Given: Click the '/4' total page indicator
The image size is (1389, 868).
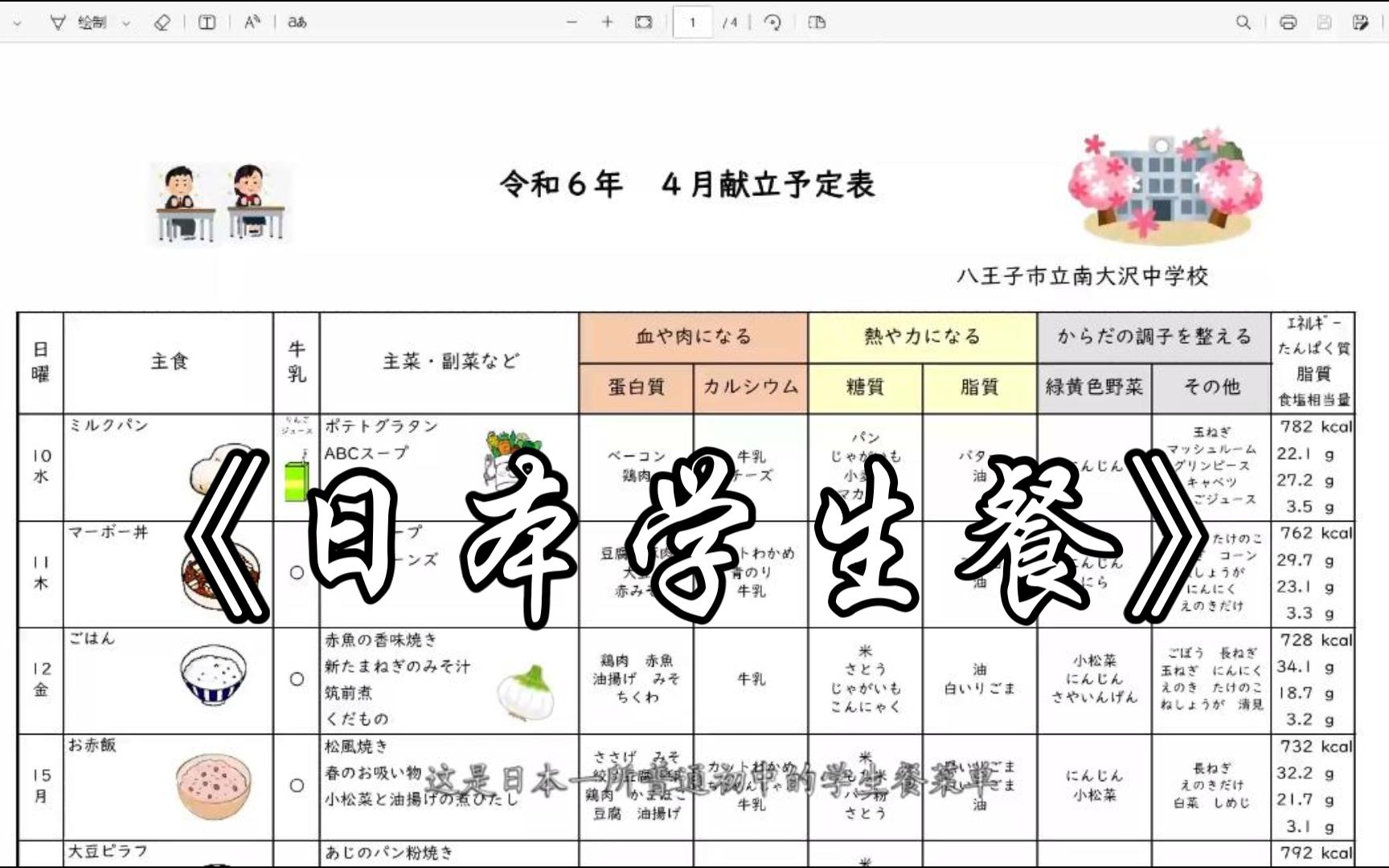Looking at the screenshot, I should pos(730,23).
